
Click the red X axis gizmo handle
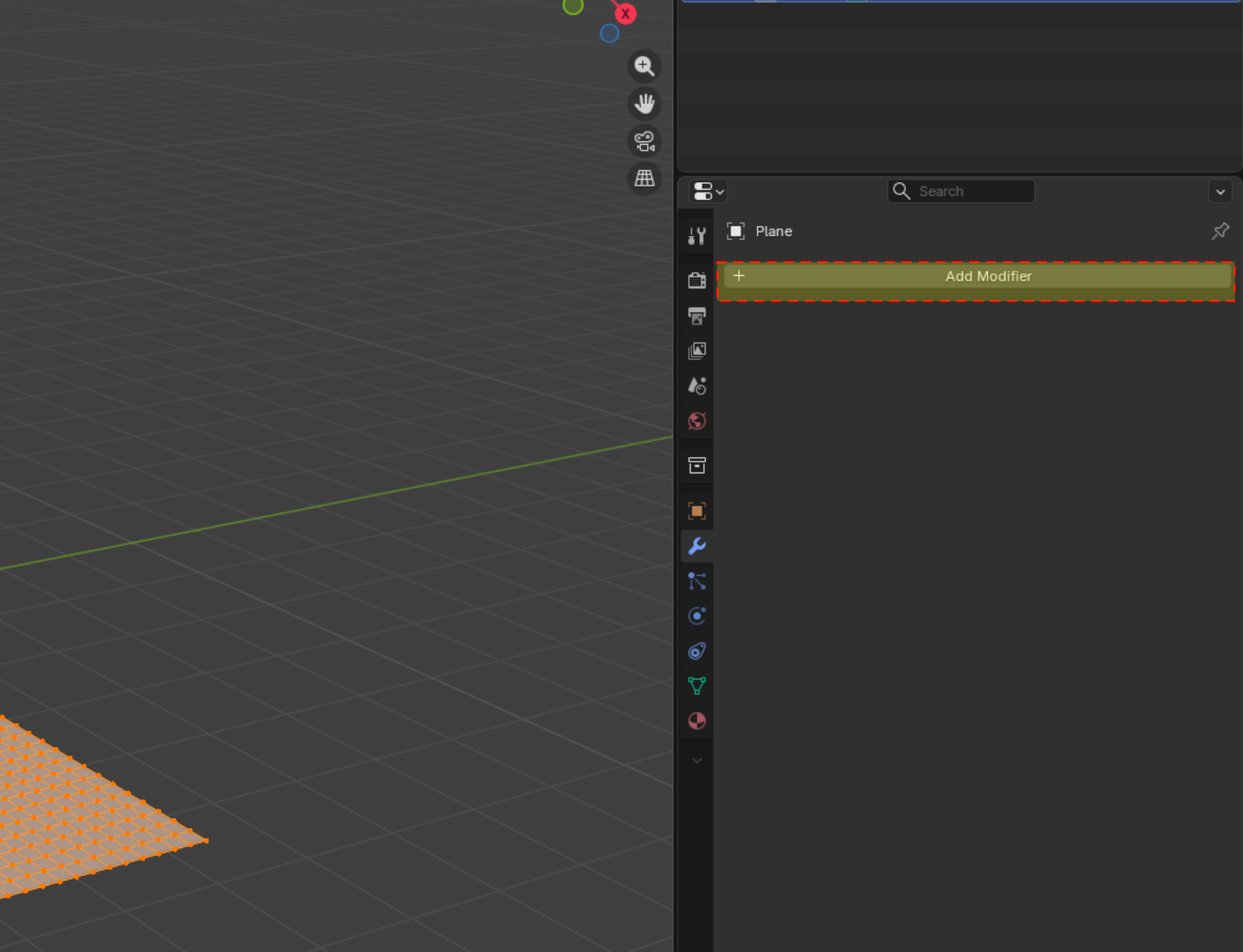tap(625, 14)
